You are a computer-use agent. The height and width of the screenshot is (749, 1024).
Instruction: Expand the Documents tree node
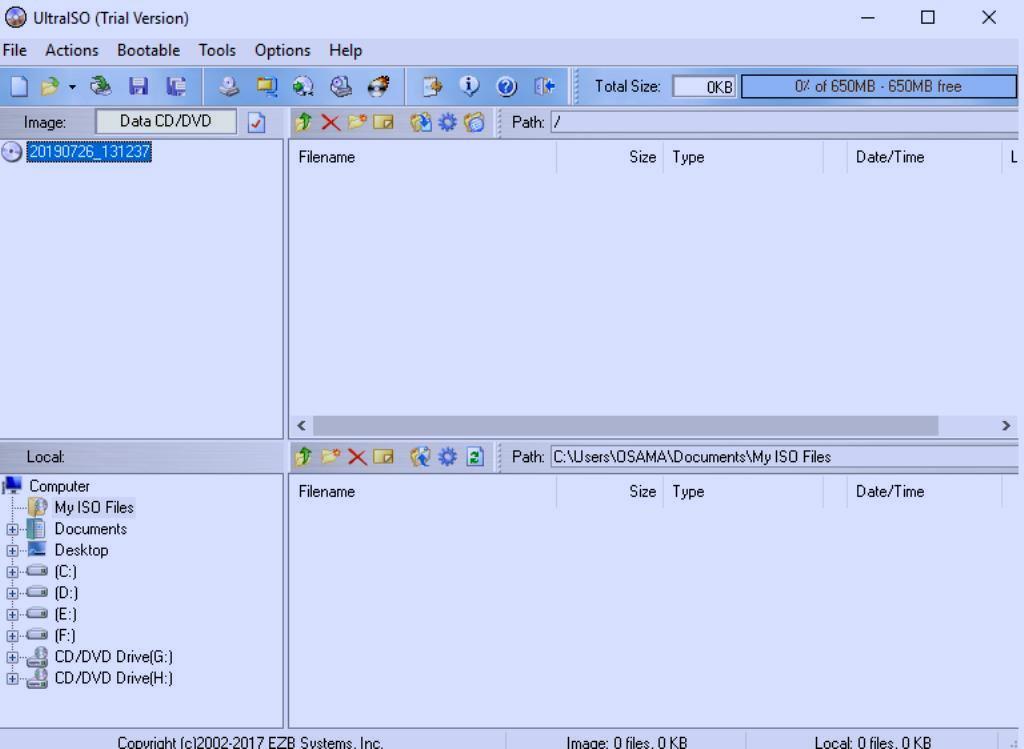click(12, 530)
